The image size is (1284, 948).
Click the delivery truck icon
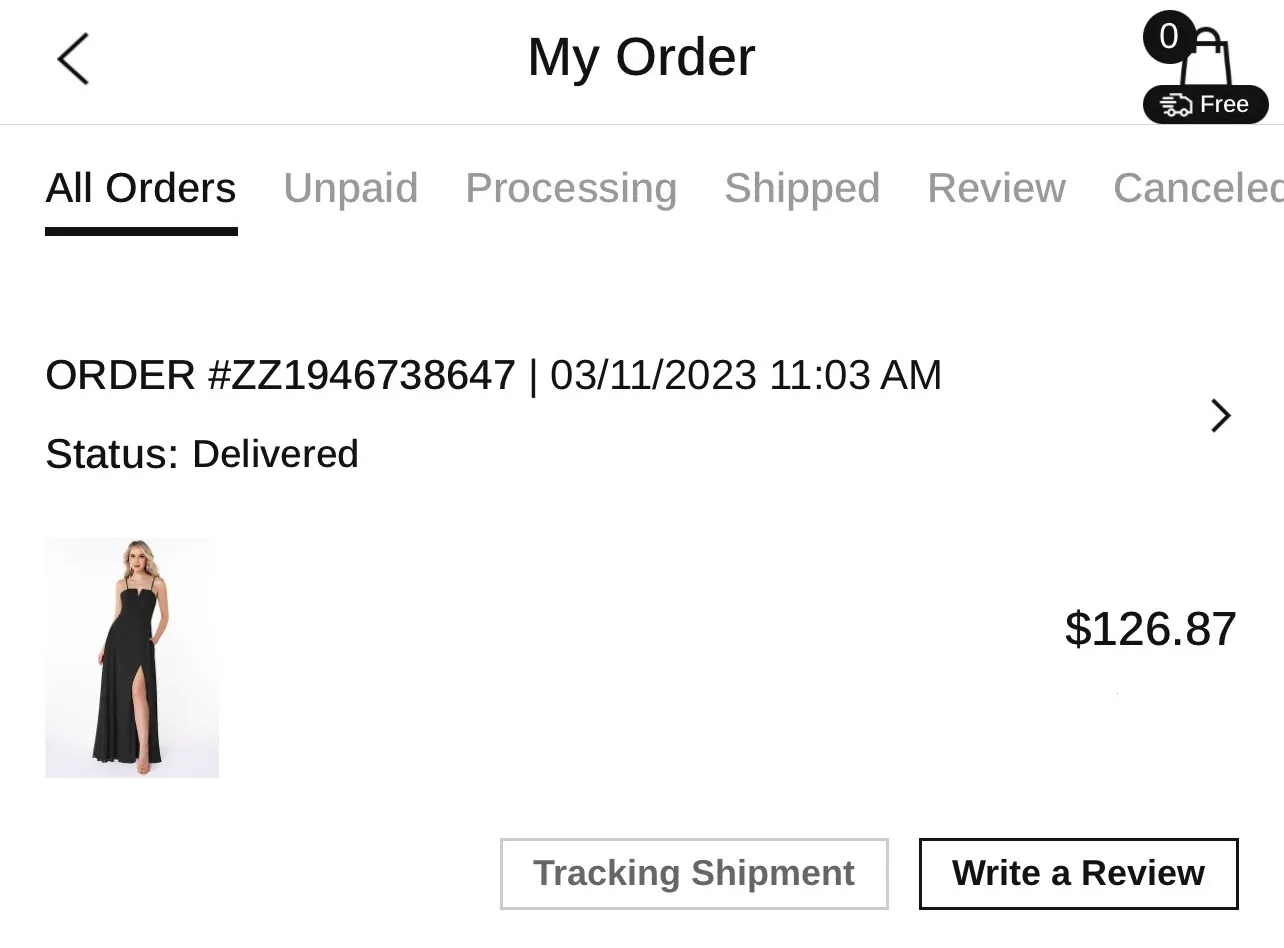click(x=1176, y=105)
